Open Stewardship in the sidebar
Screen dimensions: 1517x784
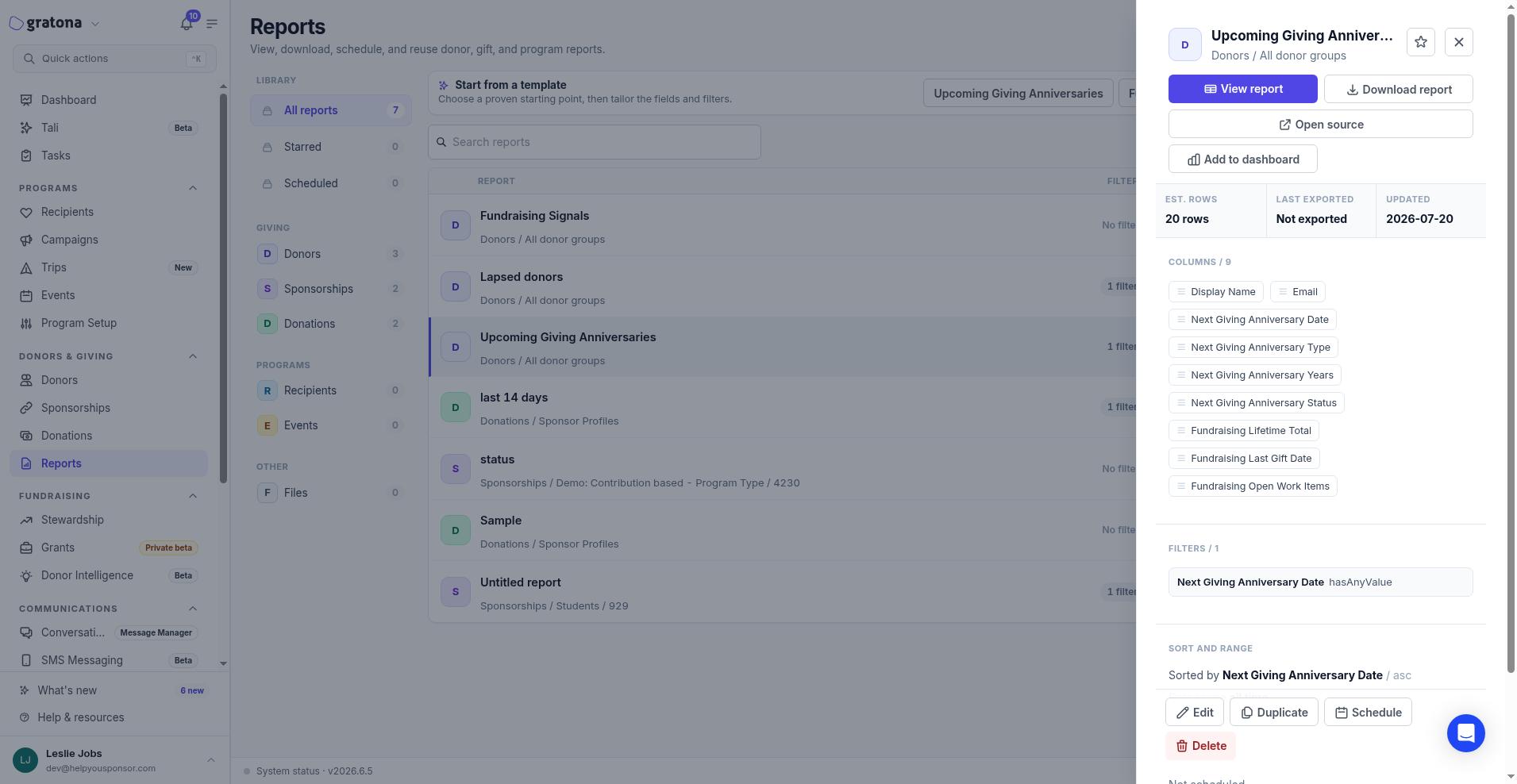click(109, 520)
